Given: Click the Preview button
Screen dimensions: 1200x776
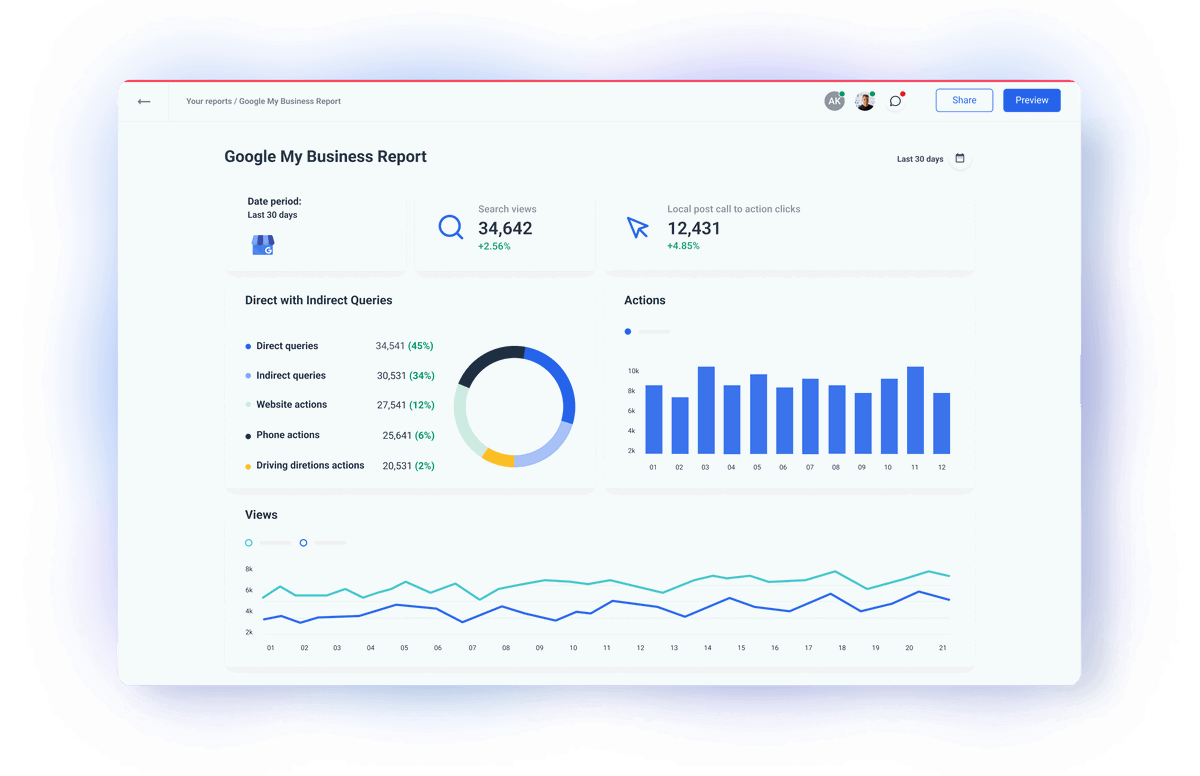Looking at the screenshot, I should click(1031, 100).
